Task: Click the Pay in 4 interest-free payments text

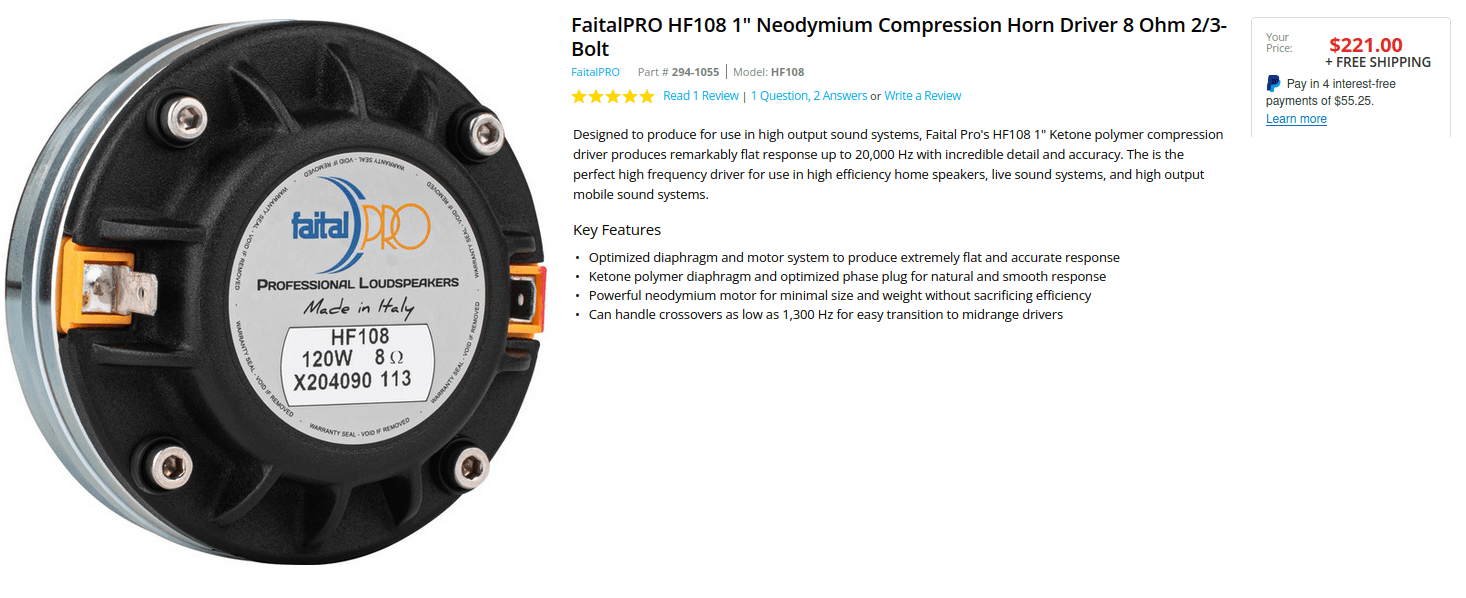Action: (x=1331, y=92)
